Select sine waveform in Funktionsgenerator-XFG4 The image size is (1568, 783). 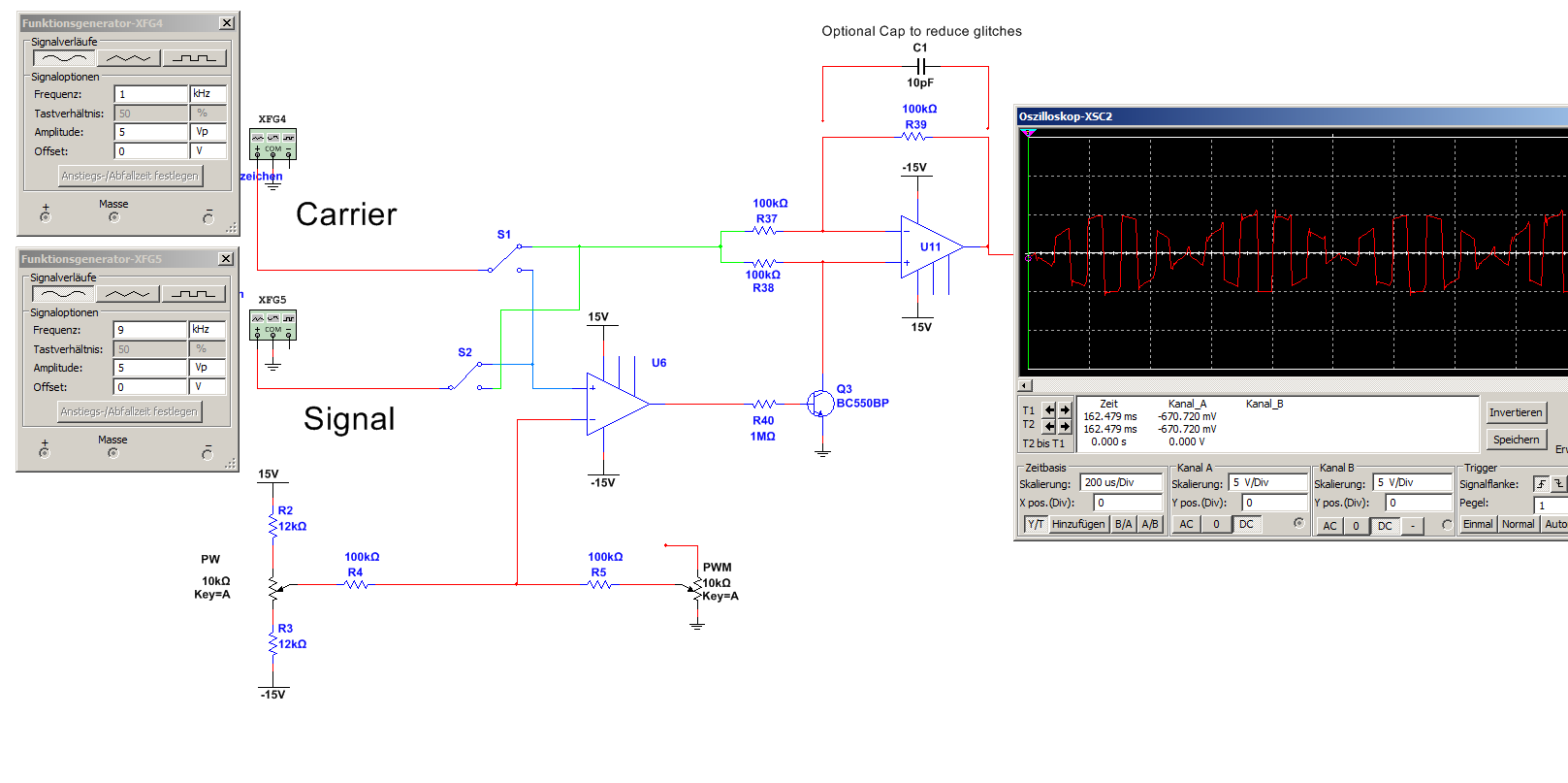[64, 58]
